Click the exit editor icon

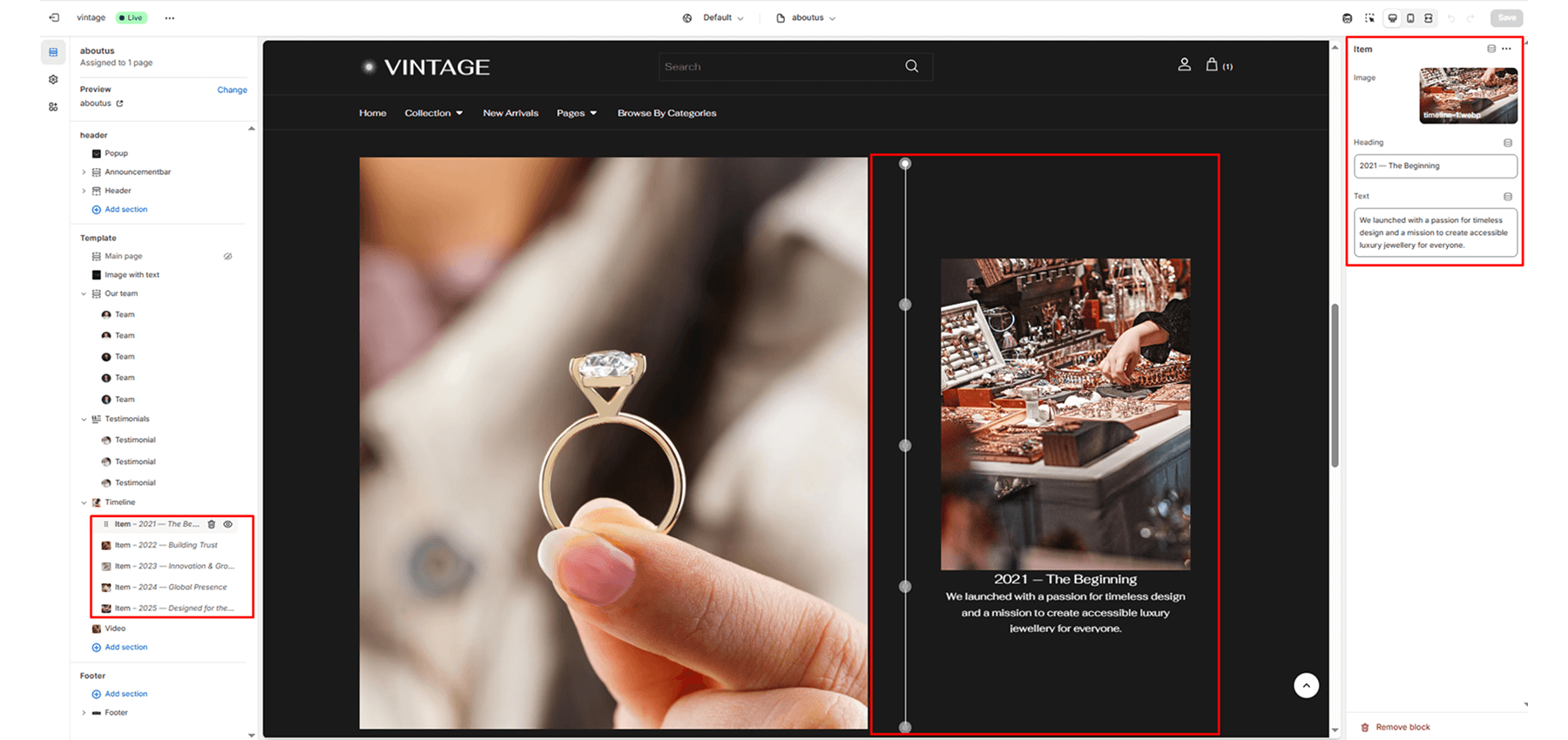coord(54,17)
